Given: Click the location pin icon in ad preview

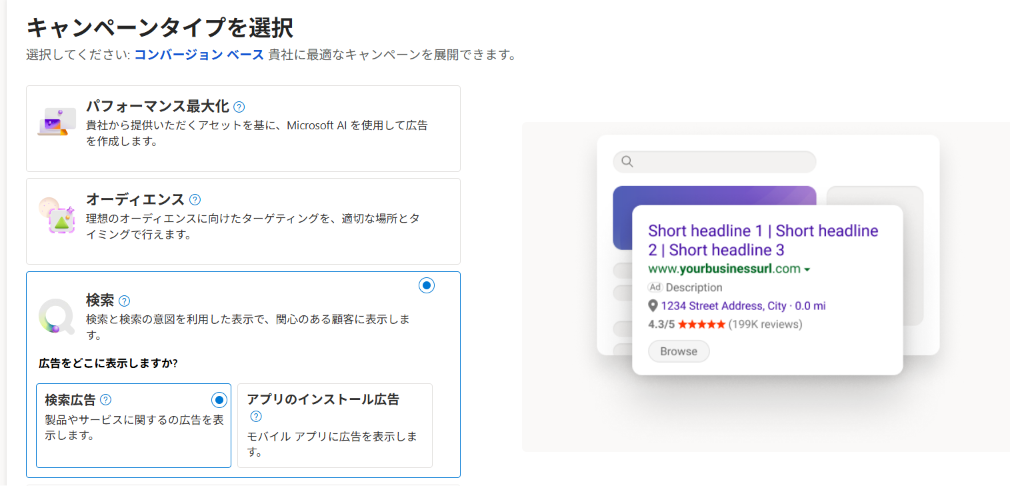Looking at the screenshot, I should tap(653, 306).
